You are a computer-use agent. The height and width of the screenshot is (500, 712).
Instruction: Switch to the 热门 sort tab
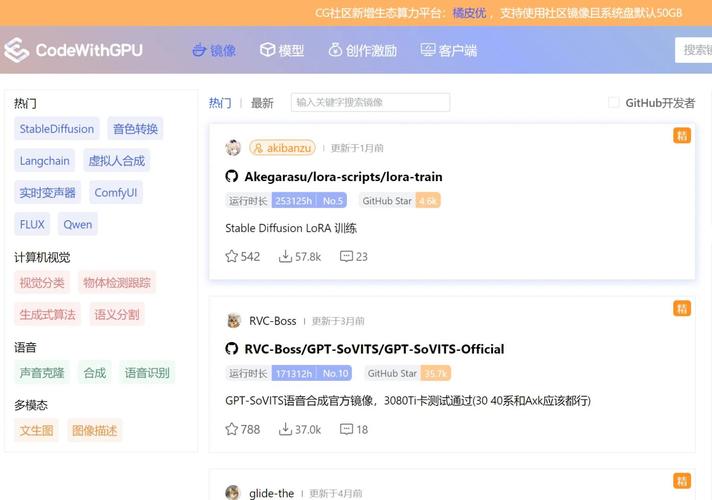(x=220, y=103)
